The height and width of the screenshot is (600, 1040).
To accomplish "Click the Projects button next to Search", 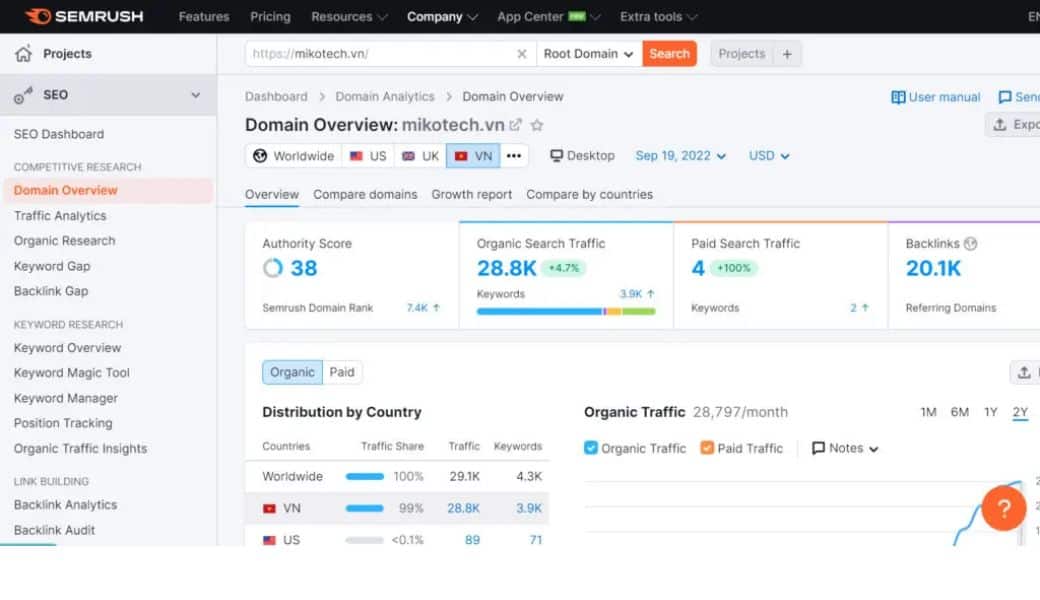I will click(742, 54).
